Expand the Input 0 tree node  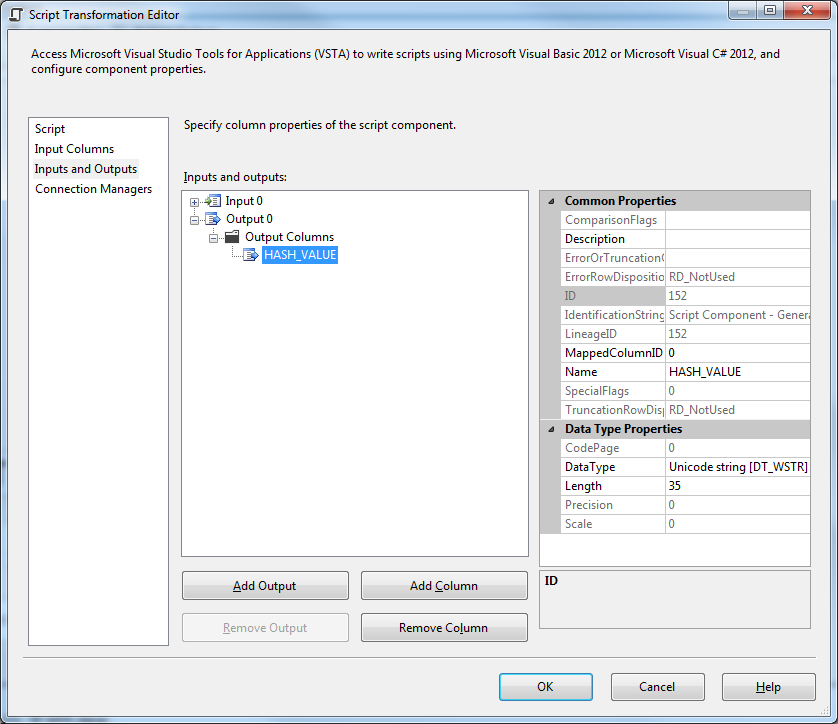point(196,200)
